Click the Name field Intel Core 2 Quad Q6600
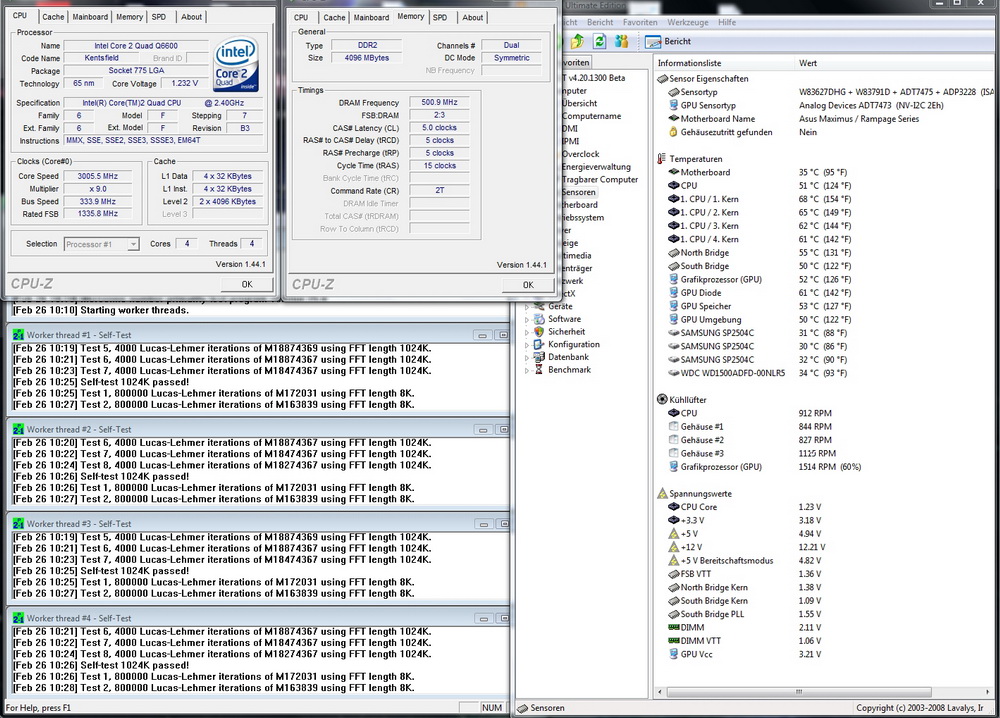Viewport: 1000px width, 718px height. [136, 46]
